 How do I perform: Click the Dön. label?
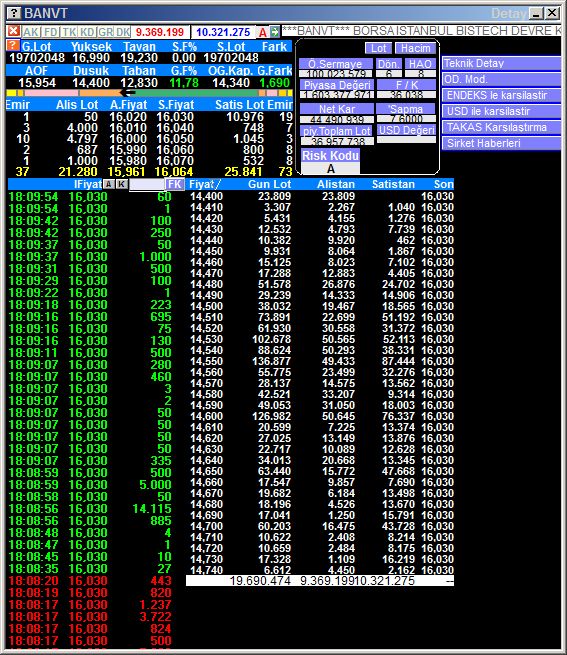389,64
